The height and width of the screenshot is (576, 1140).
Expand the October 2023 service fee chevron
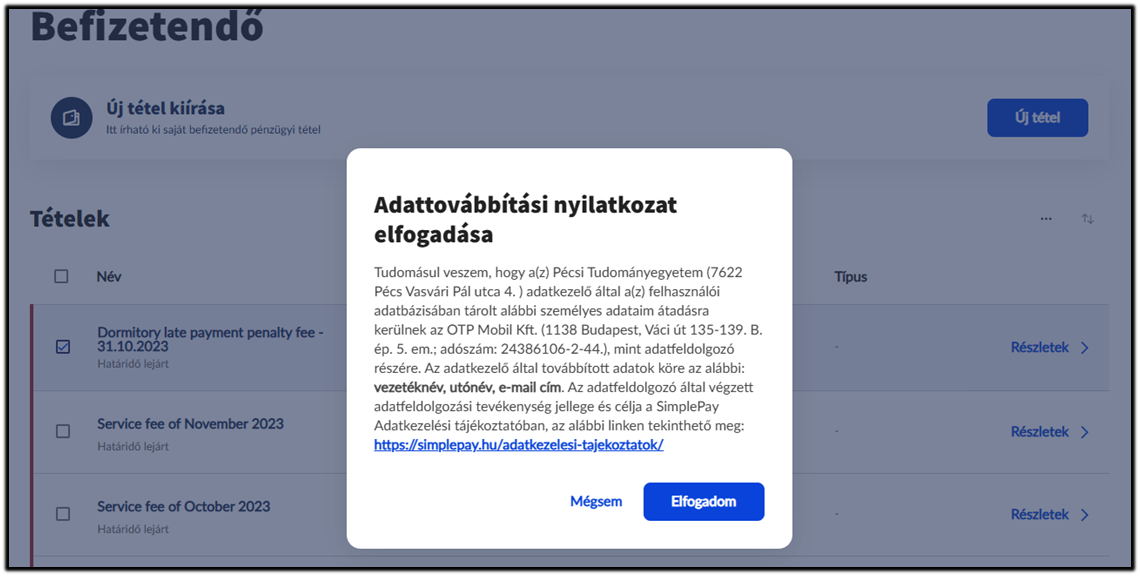1085,515
